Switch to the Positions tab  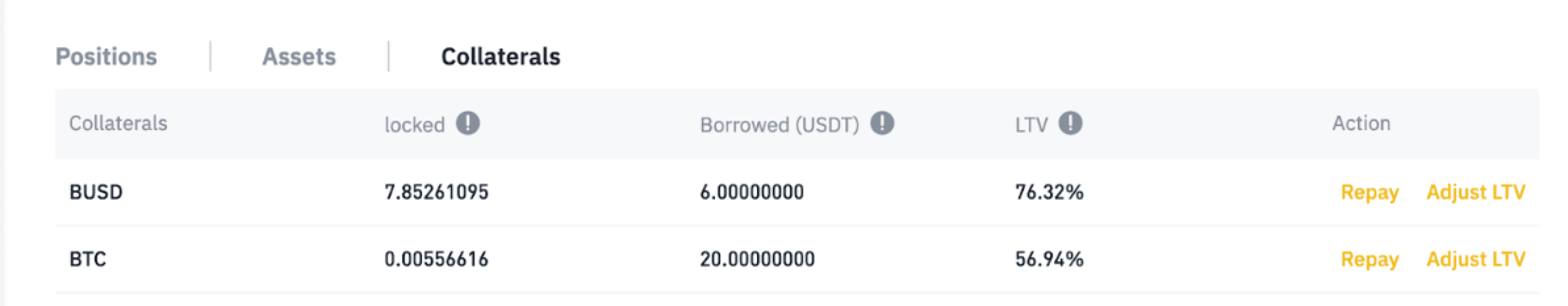[x=106, y=56]
